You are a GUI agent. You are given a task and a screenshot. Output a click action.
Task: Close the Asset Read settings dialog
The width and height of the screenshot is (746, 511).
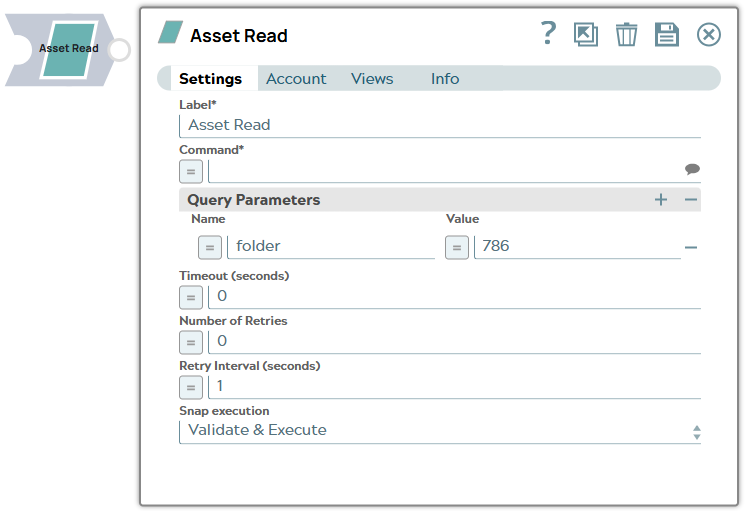708,35
